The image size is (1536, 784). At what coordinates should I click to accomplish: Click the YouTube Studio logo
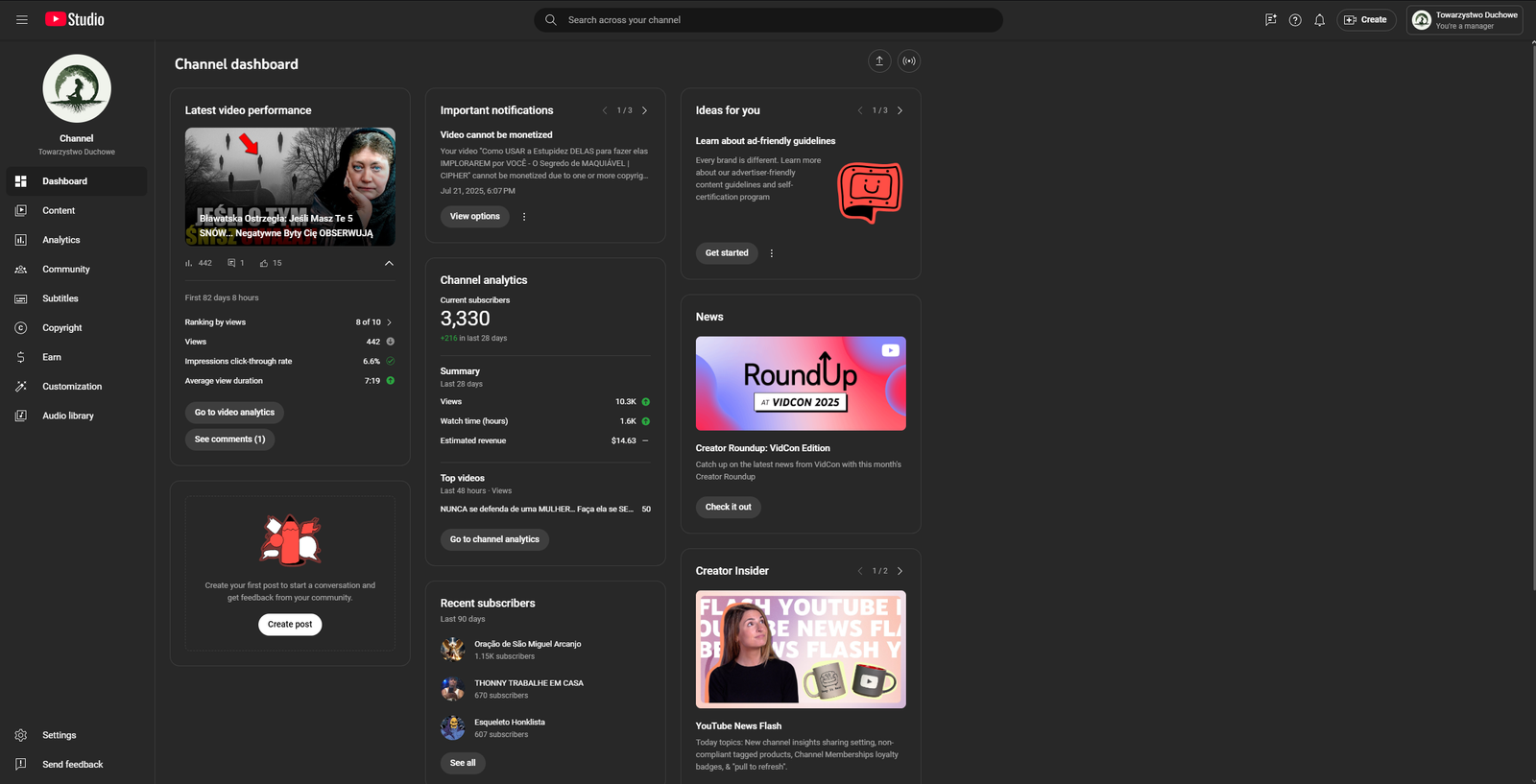click(x=75, y=19)
